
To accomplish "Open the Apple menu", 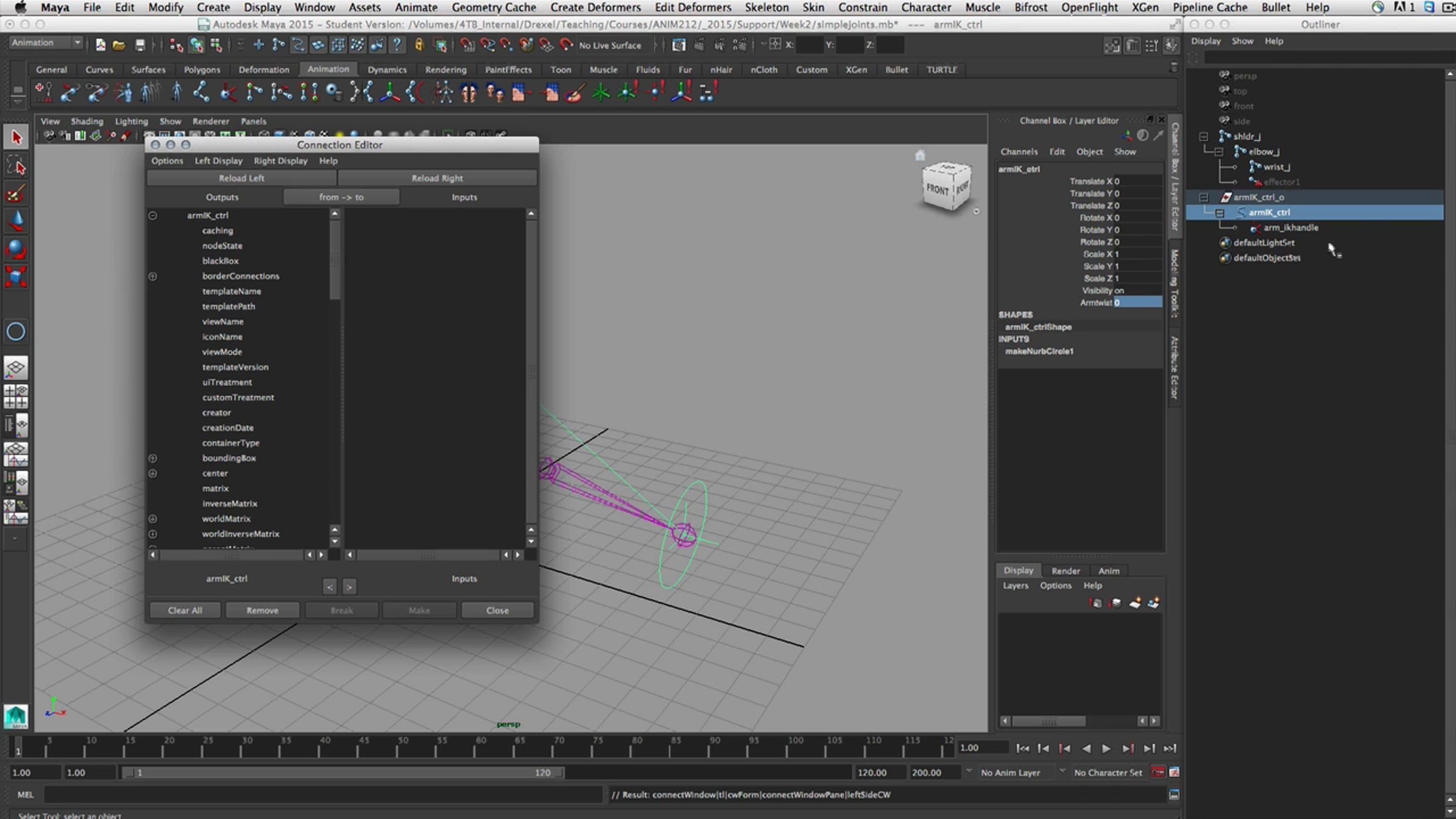I will [20, 7].
